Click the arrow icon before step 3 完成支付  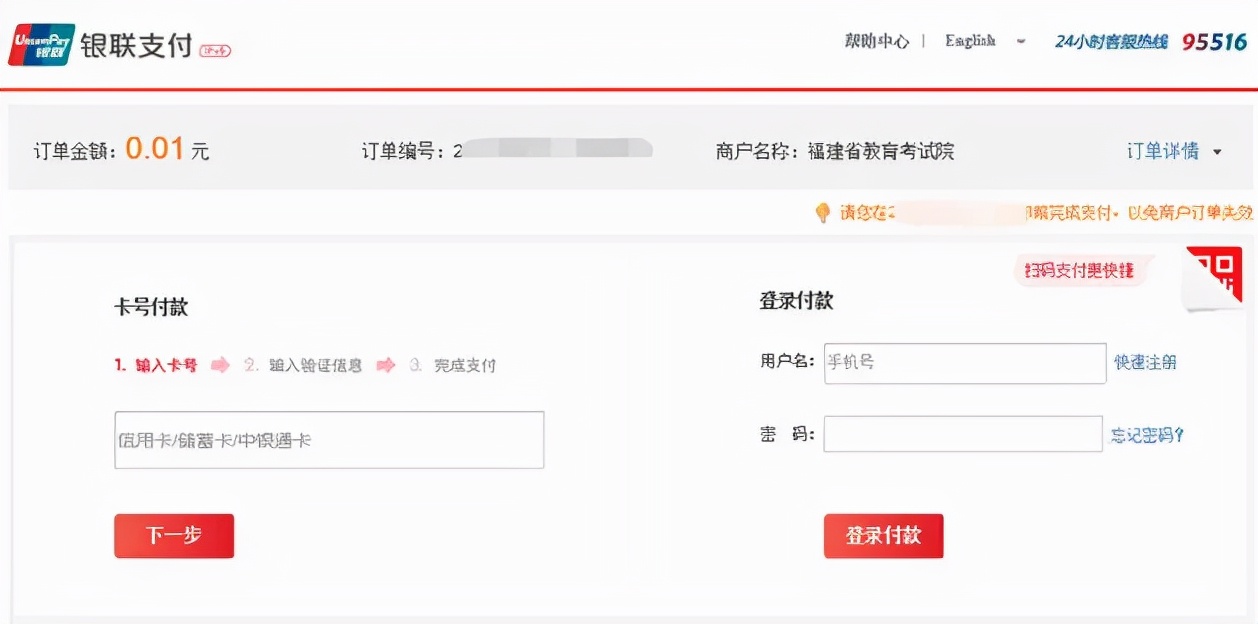tap(385, 365)
